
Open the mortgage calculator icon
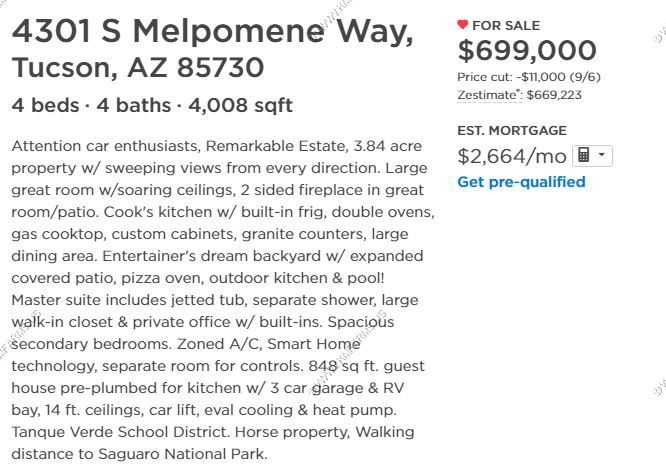tap(584, 156)
